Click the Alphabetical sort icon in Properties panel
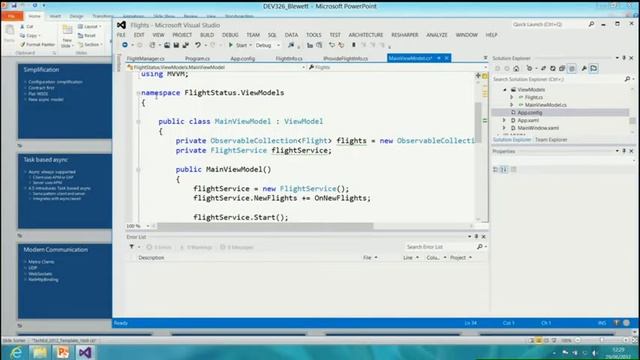This screenshot has width=640, height=360. (504, 169)
